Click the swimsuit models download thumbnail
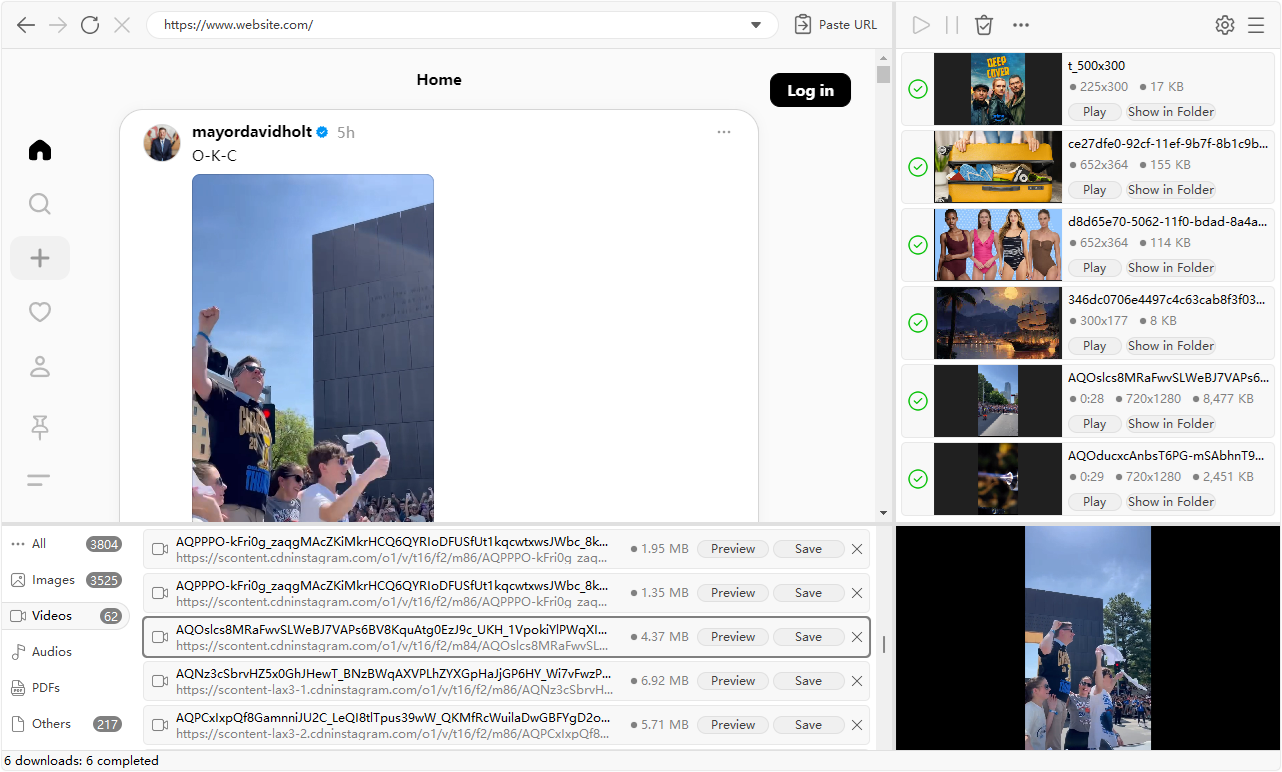 [997, 245]
